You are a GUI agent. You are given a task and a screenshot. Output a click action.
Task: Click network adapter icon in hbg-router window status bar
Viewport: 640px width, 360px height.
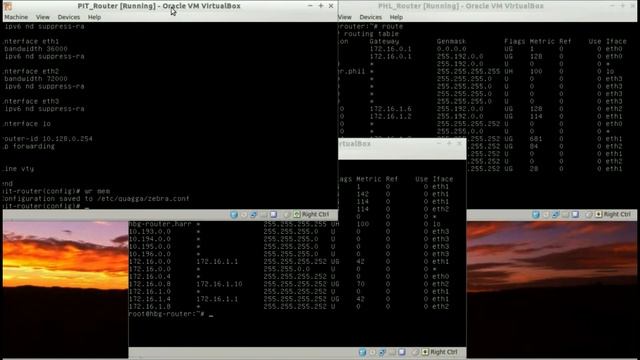coord(382,352)
